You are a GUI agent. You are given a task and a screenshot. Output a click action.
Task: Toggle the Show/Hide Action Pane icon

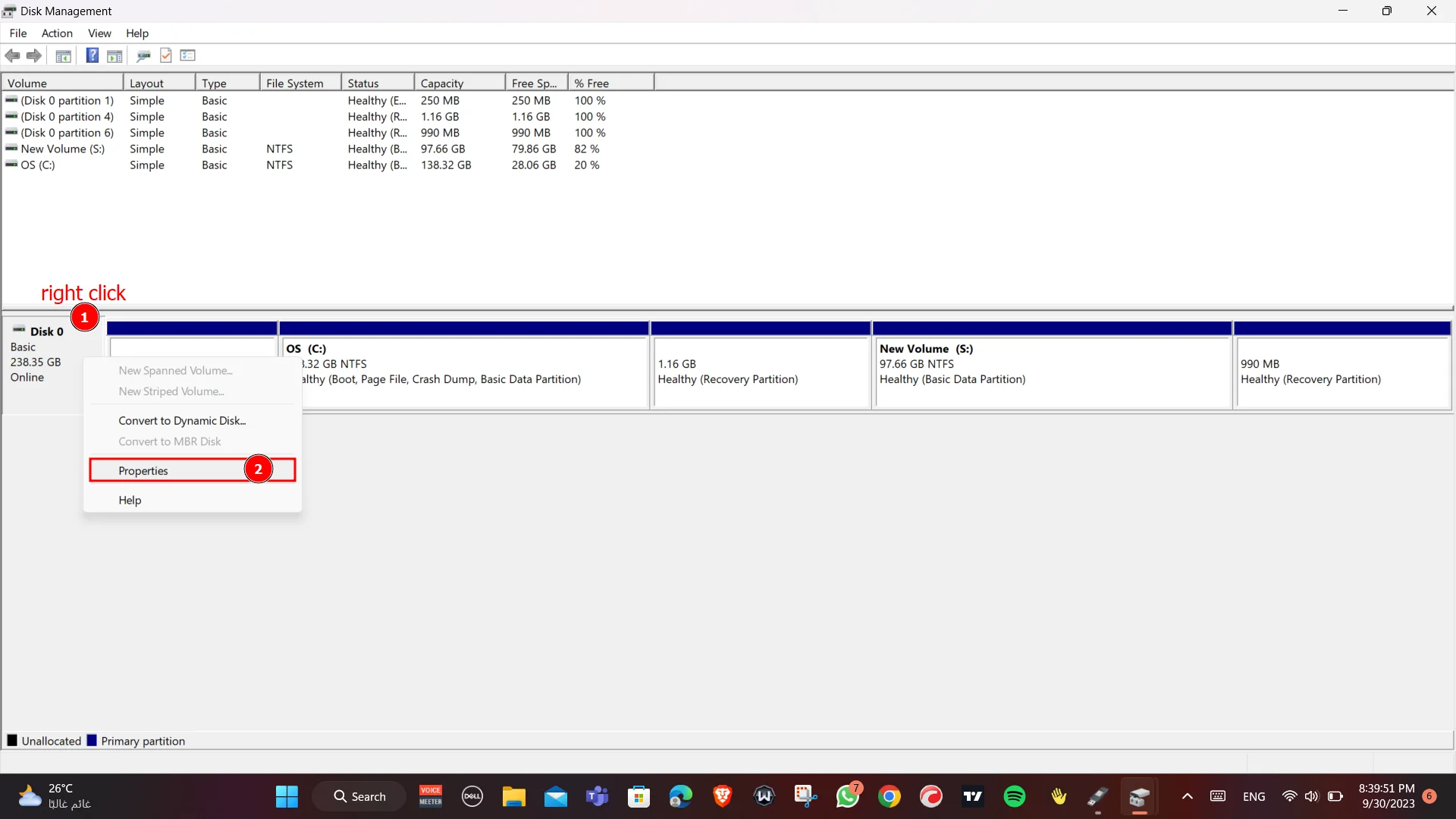115,55
